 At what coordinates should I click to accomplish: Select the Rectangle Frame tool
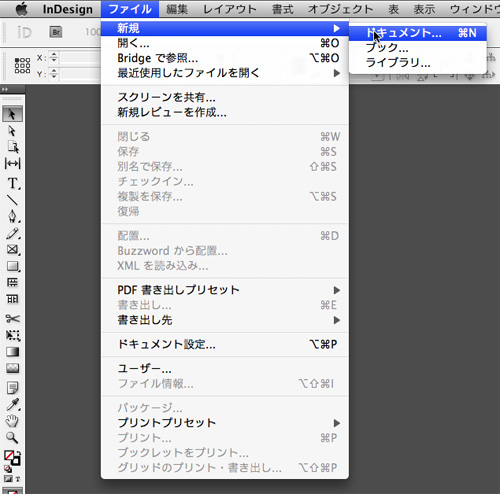click(x=13, y=250)
